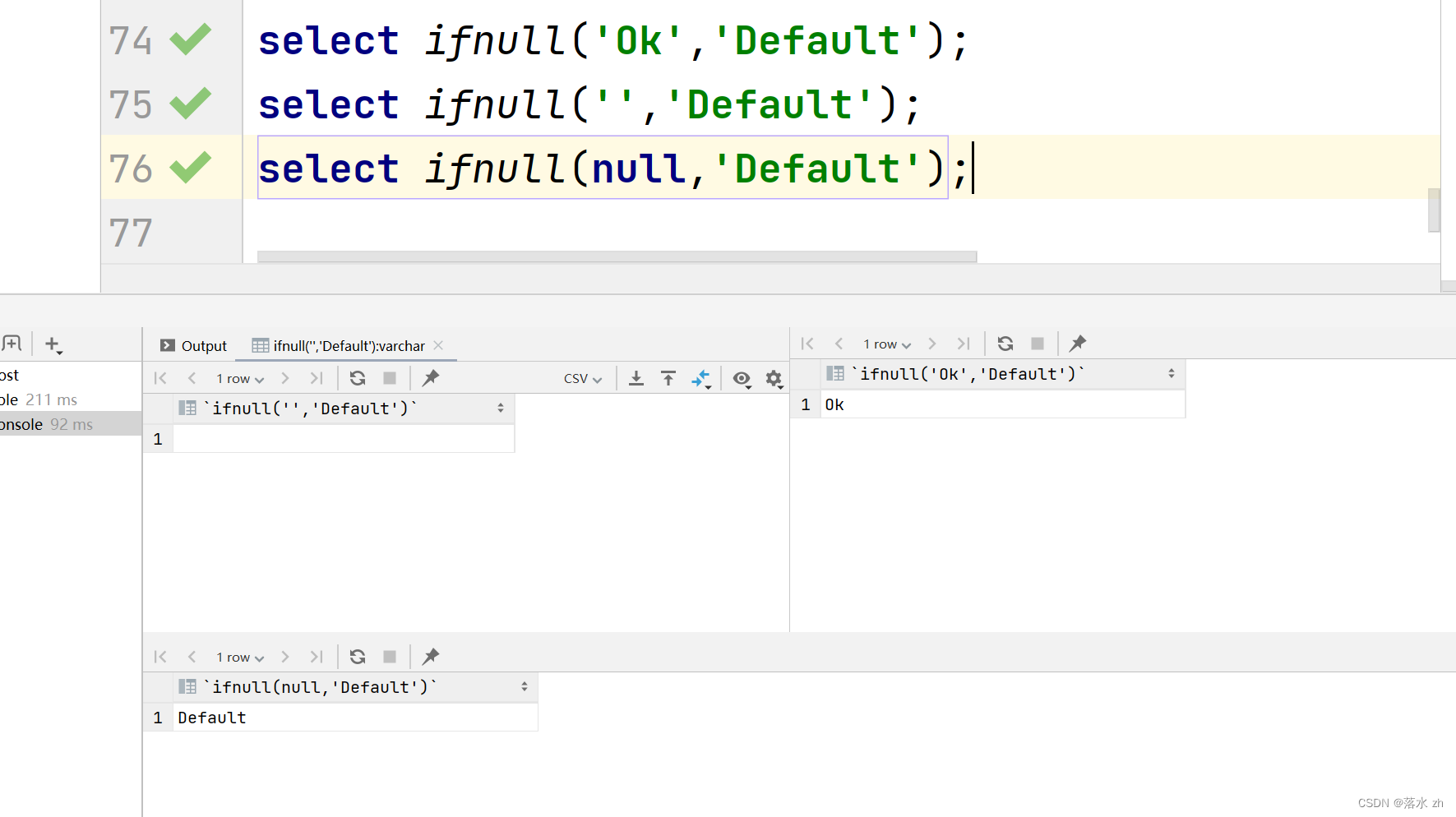This screenshot has height=817, width=1456.
Task: Go to last page in the ifnull('Ok','Default') grid
Action: (964, 344)
